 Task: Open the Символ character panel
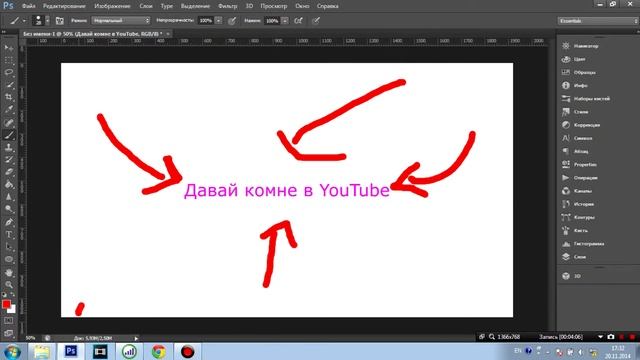(x=577, y=138)
